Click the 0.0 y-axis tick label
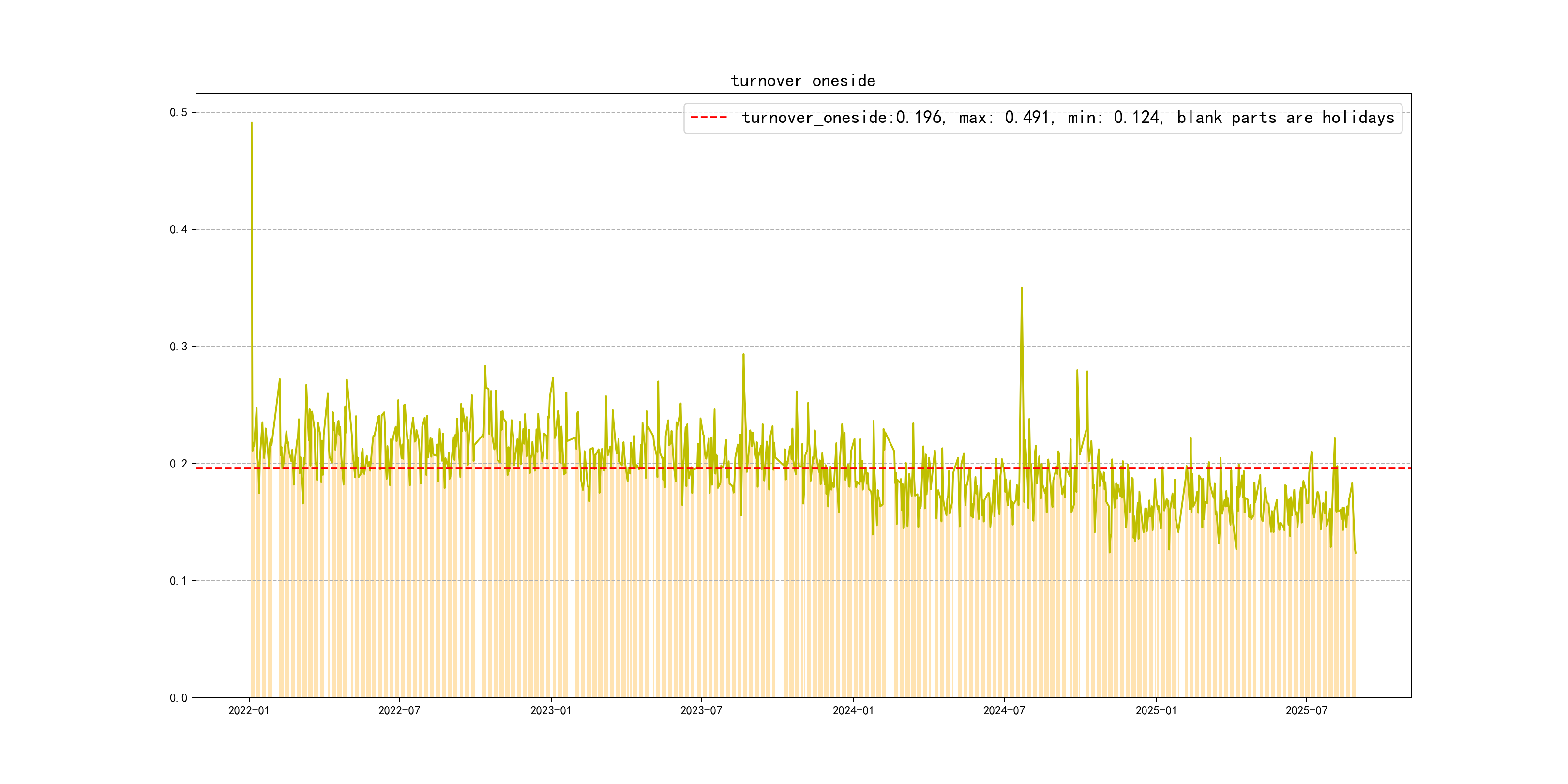This screenshot has width=1568, height=784. tap(179, 698)
